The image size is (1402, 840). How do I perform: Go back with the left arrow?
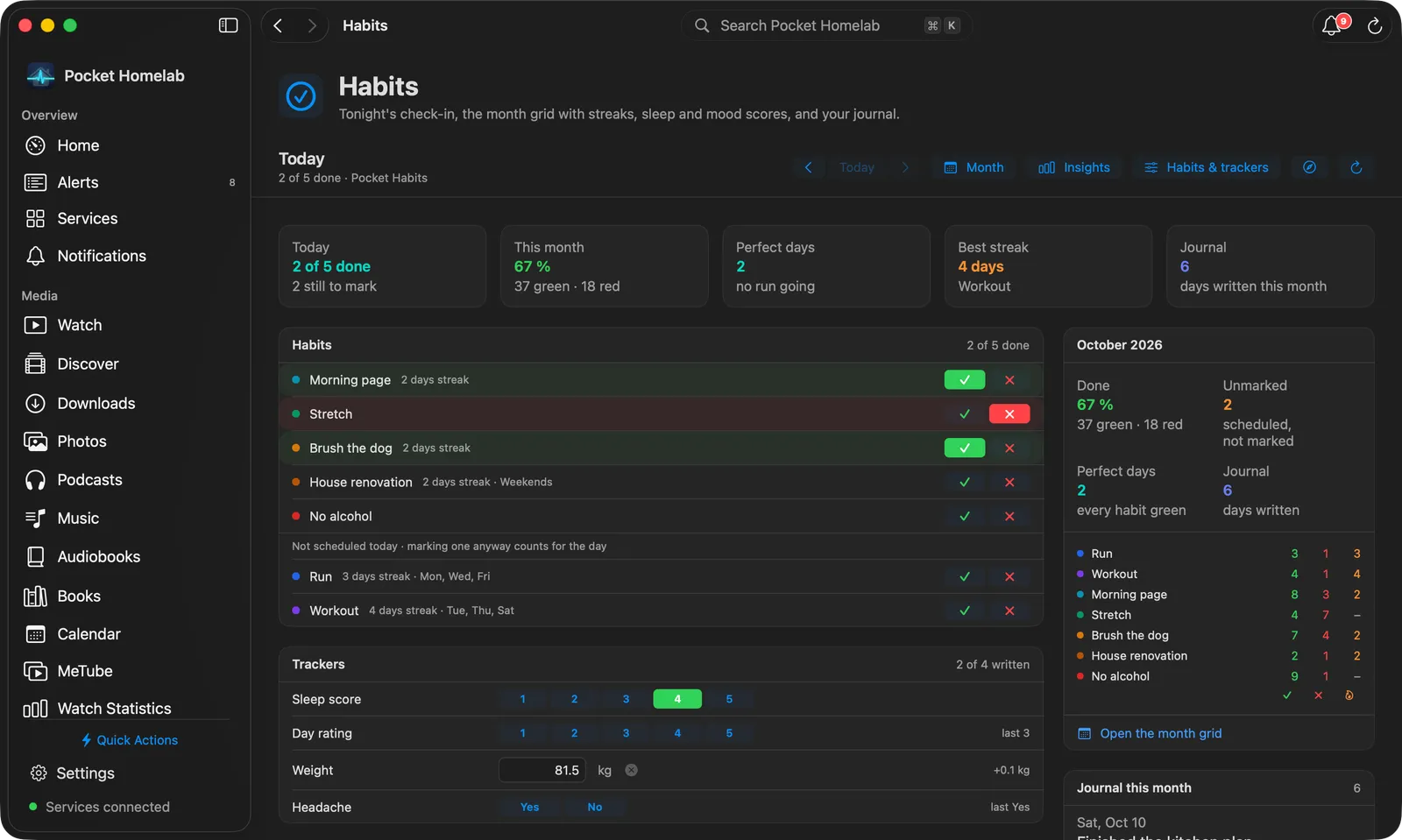pyautogui.click(x=278, y=25)
